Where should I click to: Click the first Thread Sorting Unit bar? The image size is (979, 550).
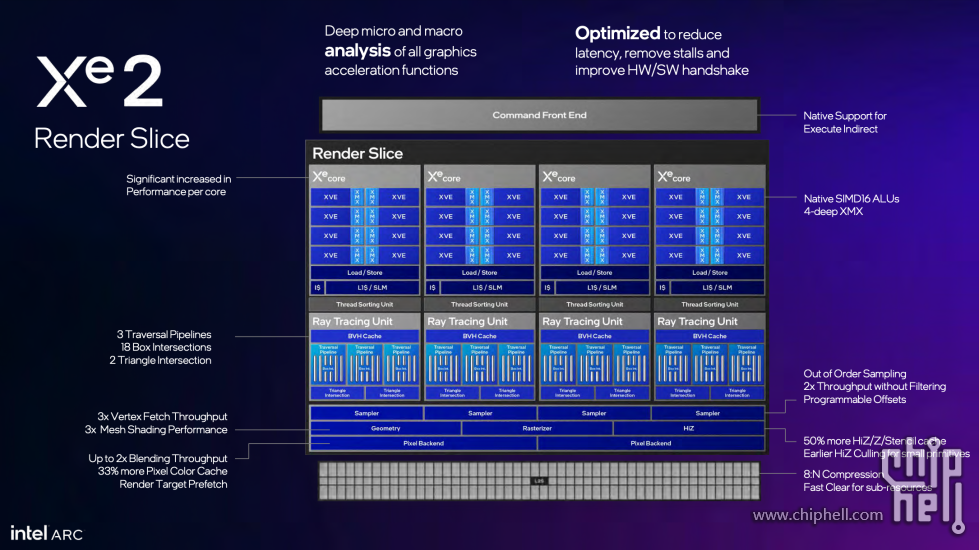[x=365, y=305]
